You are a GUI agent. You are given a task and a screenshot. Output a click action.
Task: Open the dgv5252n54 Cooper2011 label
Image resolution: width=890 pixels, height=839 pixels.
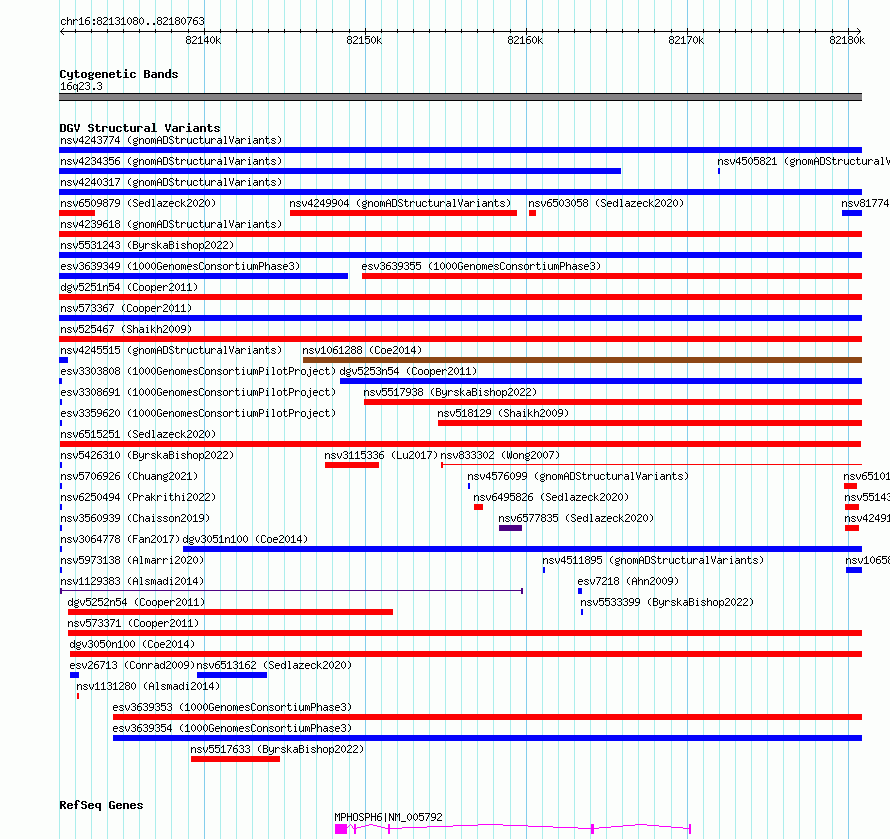(x=136, y=602)
